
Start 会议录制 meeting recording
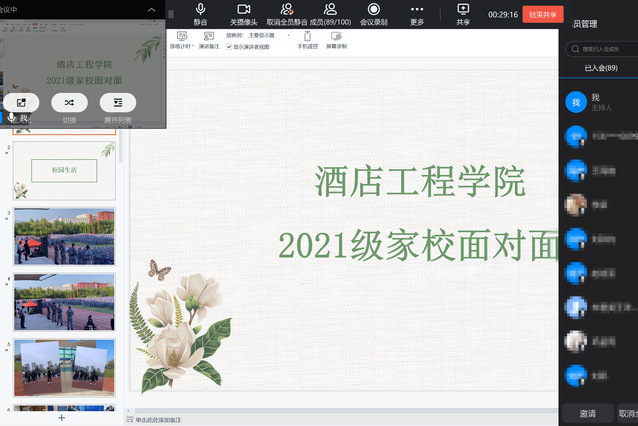[374, 14]
